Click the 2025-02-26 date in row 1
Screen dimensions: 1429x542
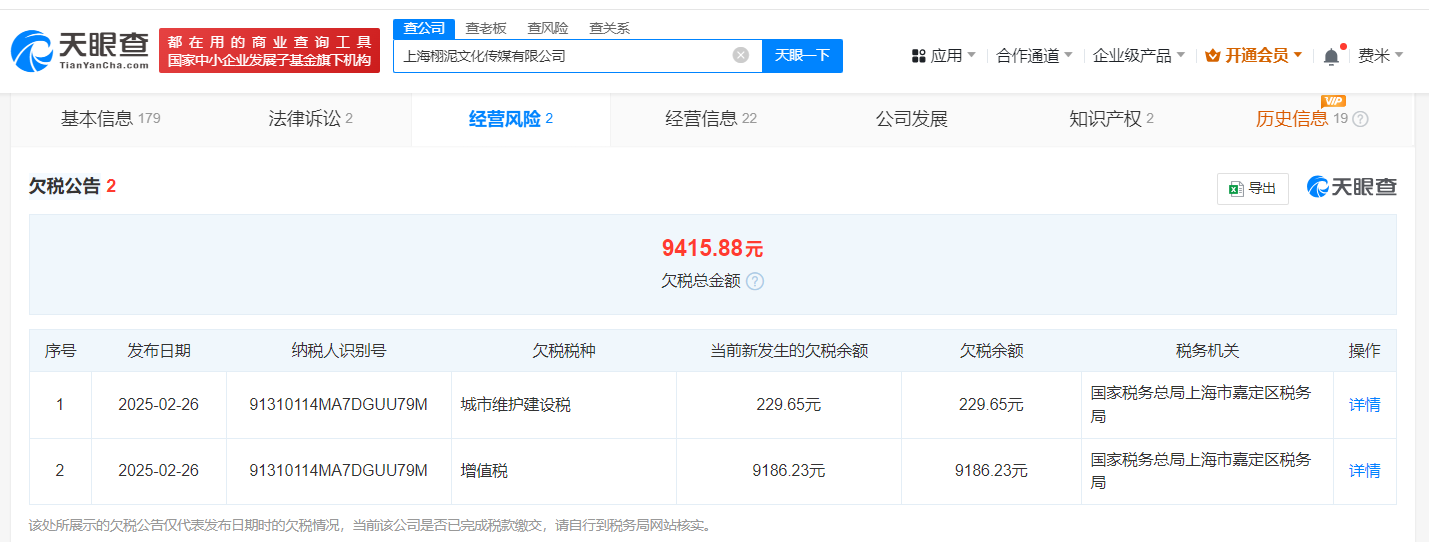(159, 405)
